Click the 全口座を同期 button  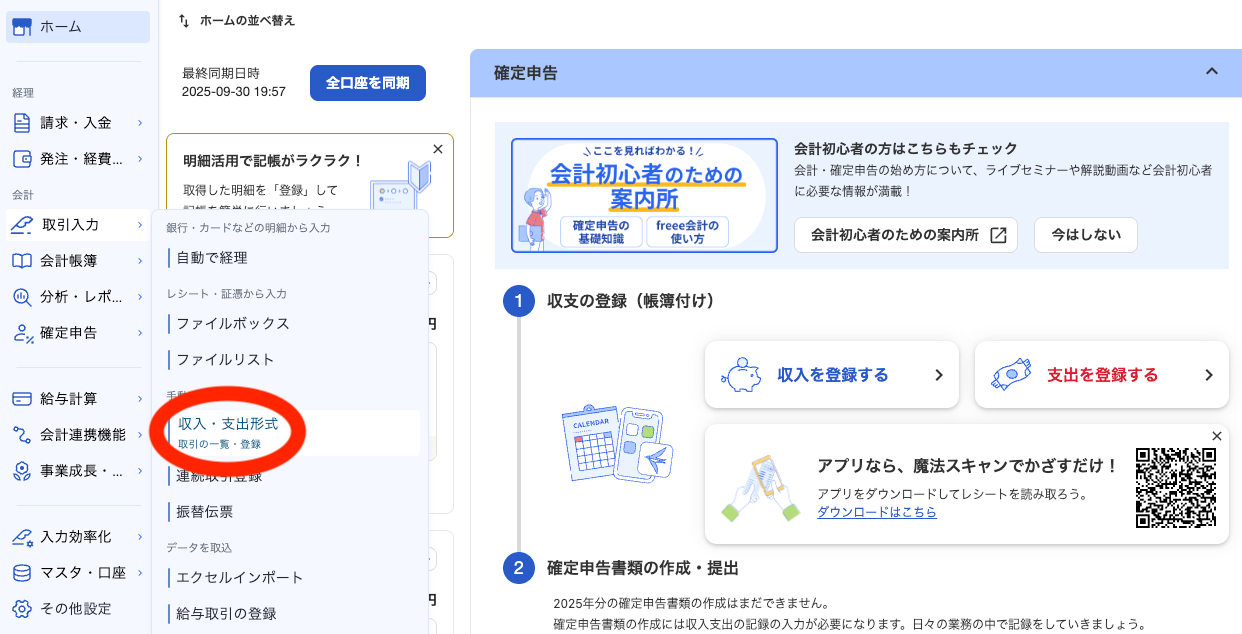point(367,83)
